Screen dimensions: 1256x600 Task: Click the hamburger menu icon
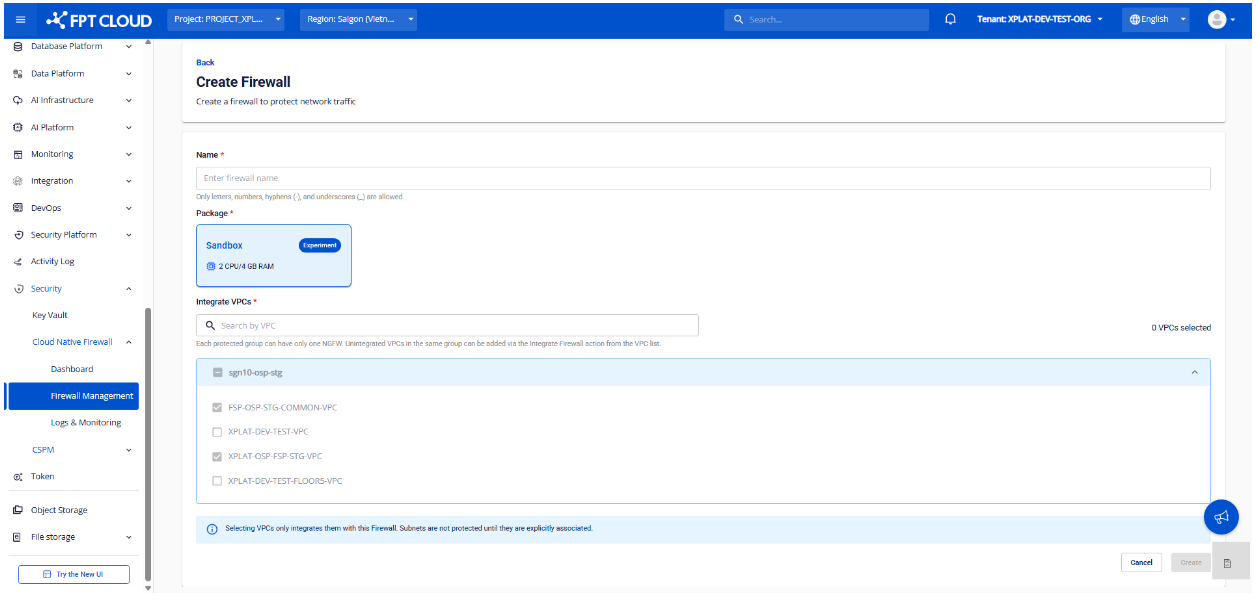(x=21, y=20)
